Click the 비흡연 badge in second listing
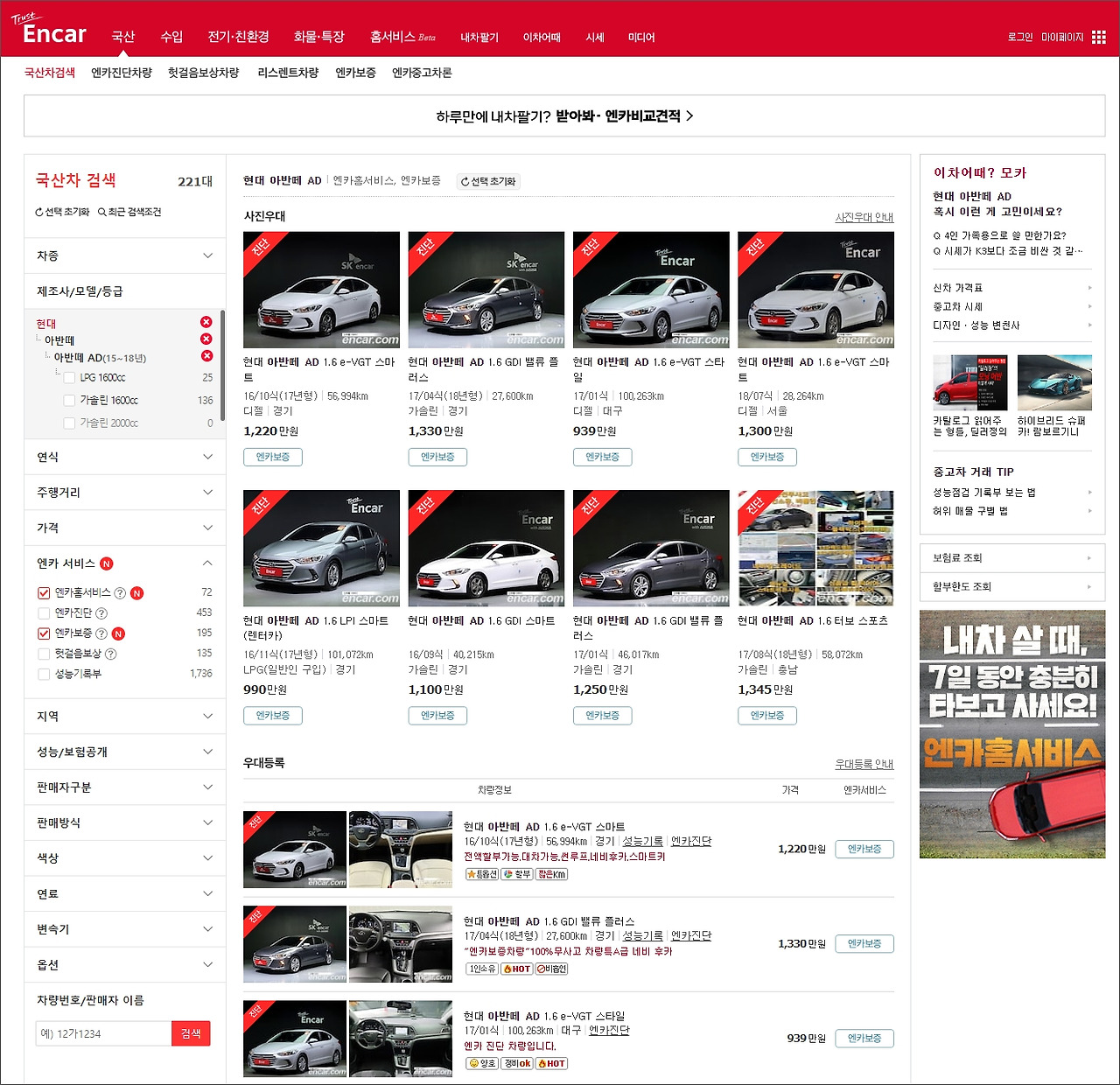This screenshot has width=1120, height=1085. click(551, 969)
